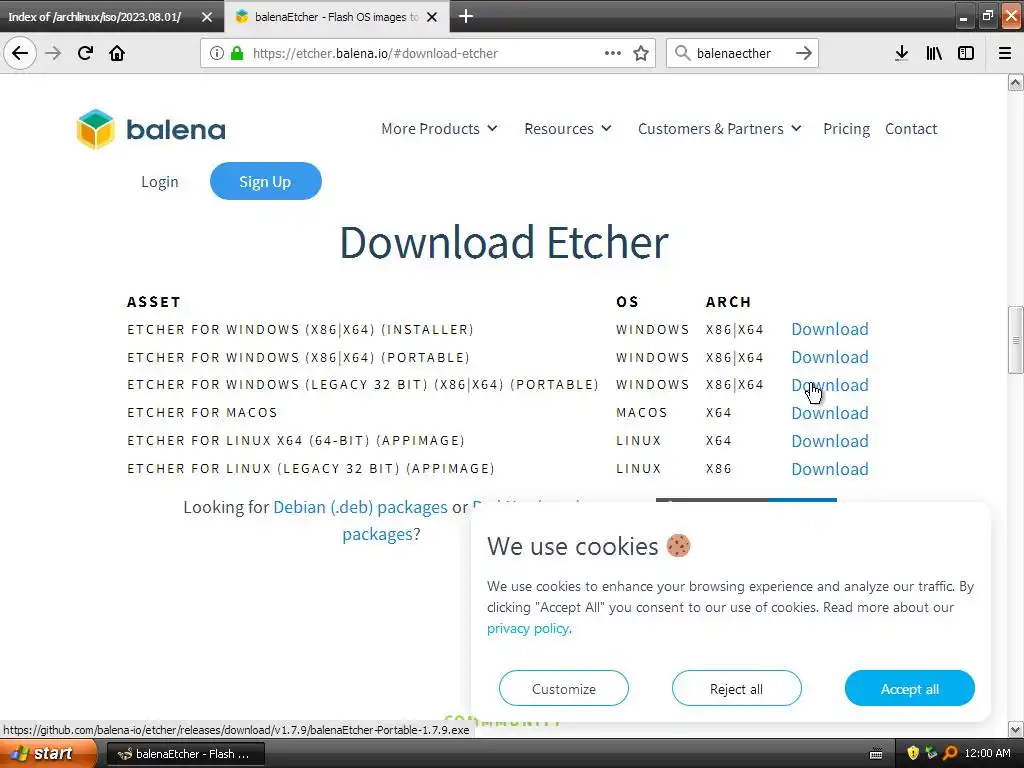Expand the Resources dropdown menu
Image resolution: width=1024 pixels, height=768 pixels.
point(568,129)
